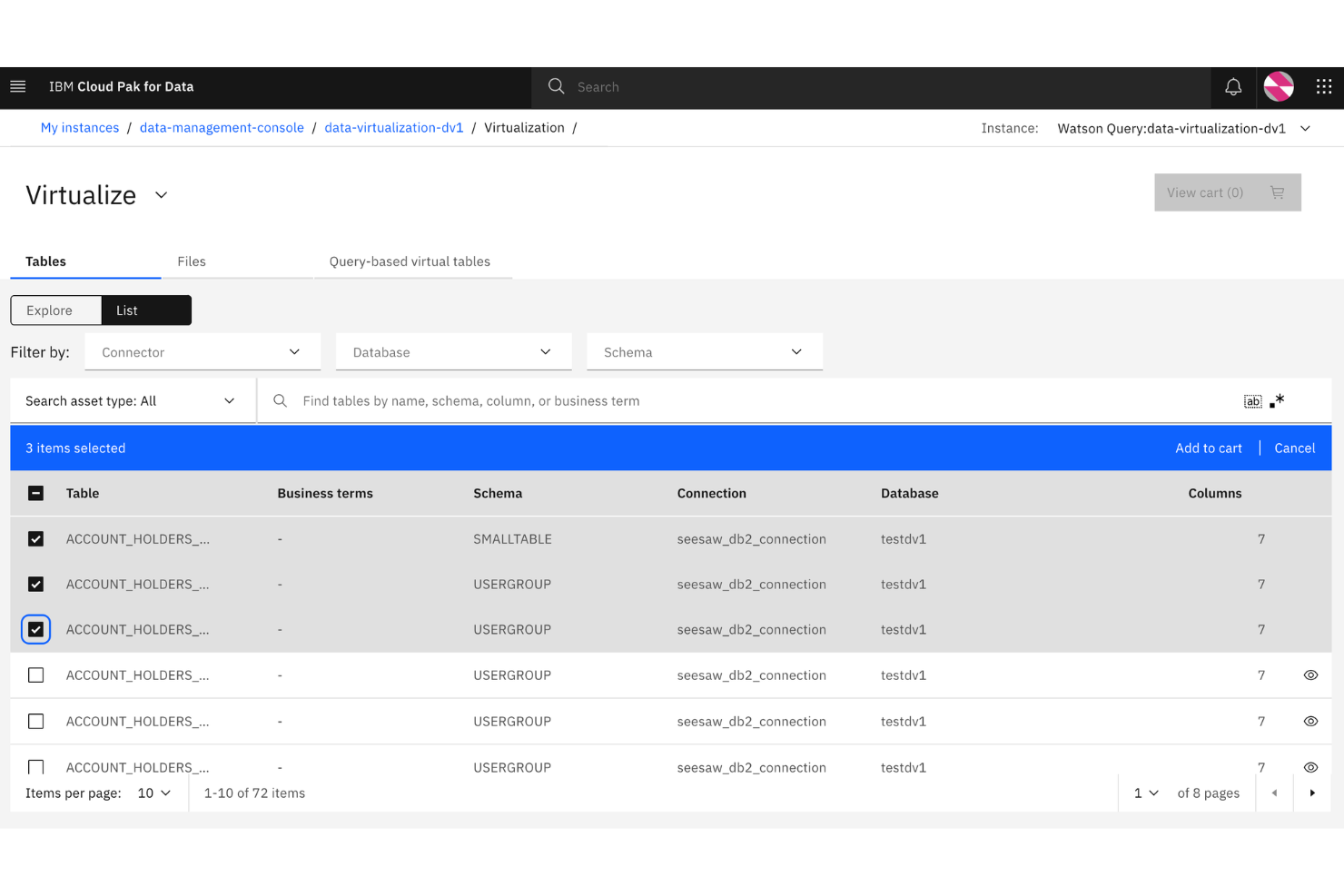Open the My instances breadcrumb link
1344x896 pixels.
point(80,128)
